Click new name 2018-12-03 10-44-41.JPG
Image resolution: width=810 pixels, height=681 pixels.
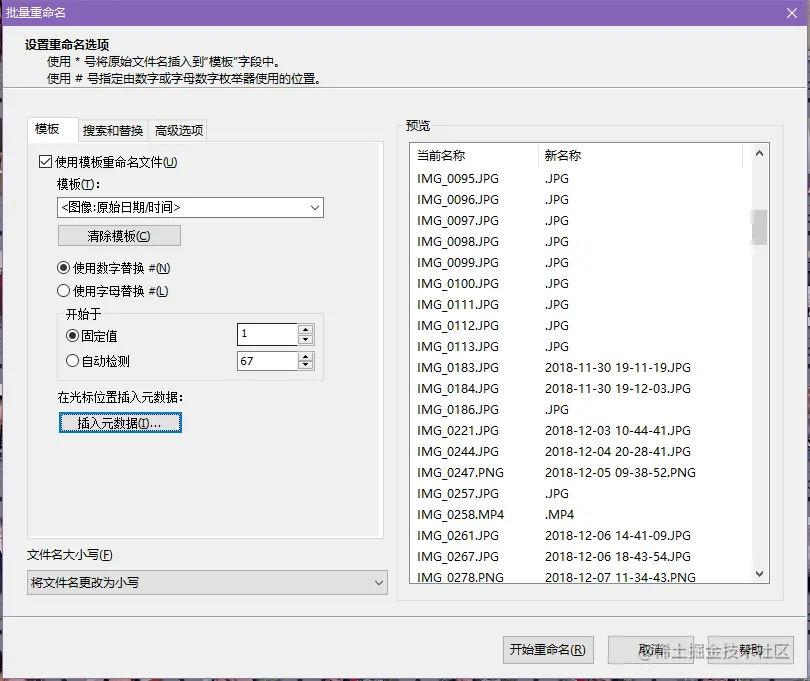point(618,430)
